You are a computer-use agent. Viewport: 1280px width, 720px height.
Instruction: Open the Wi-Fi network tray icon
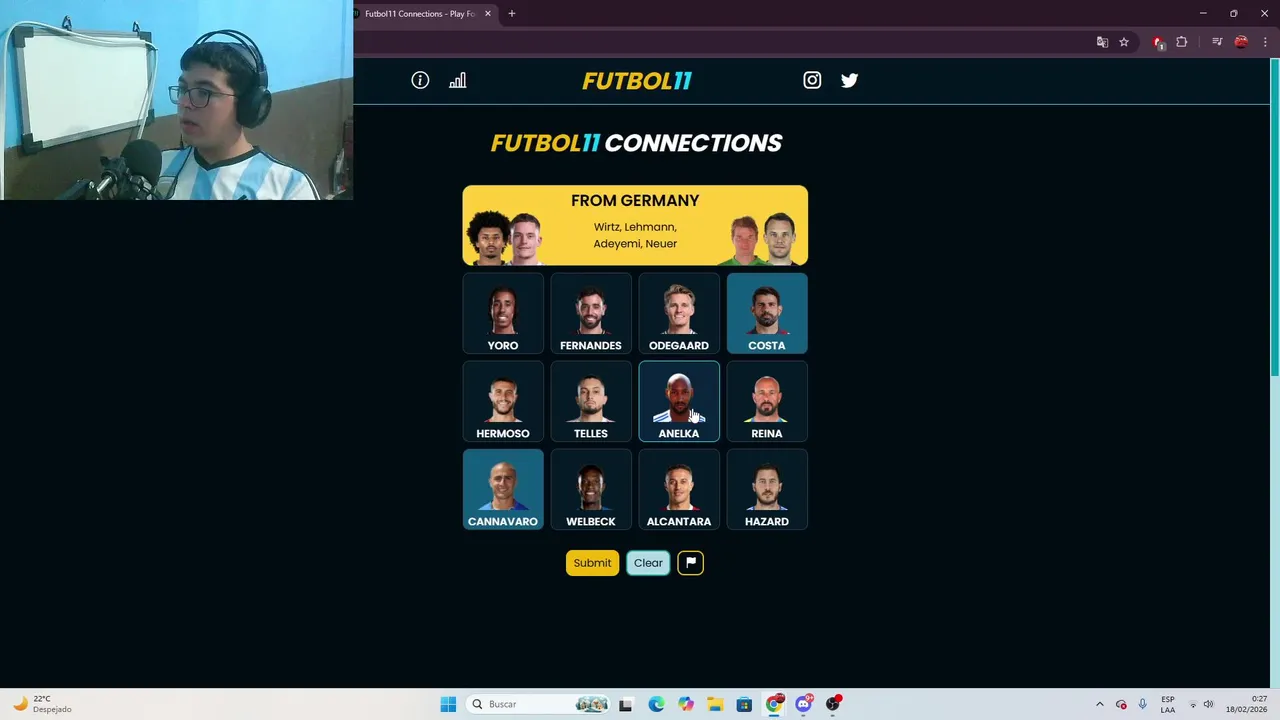click(1192, 704)
